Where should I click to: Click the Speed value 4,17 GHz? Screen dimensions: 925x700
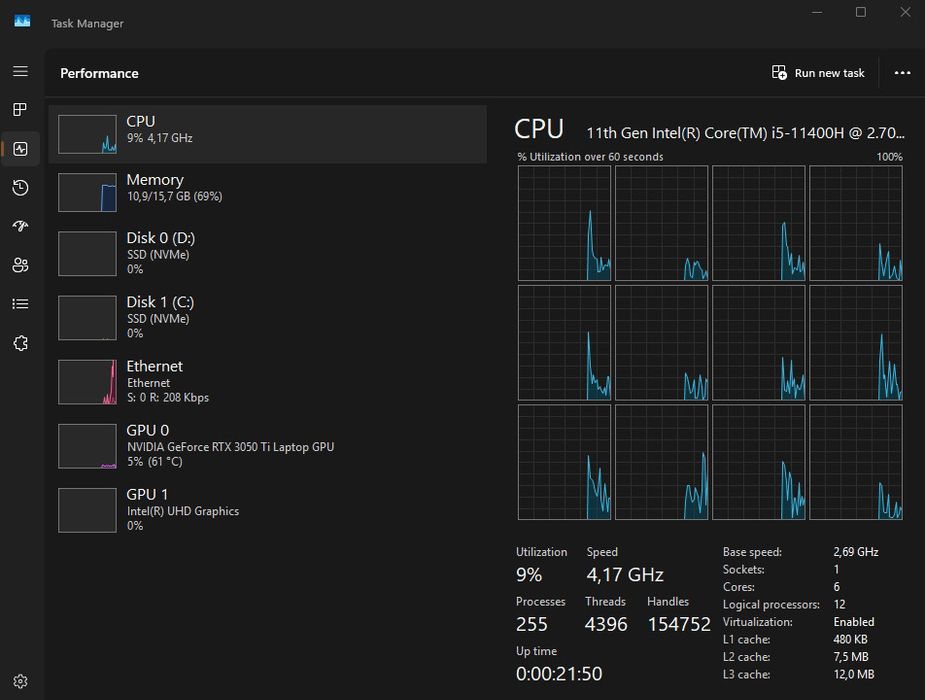pos(625,574)
